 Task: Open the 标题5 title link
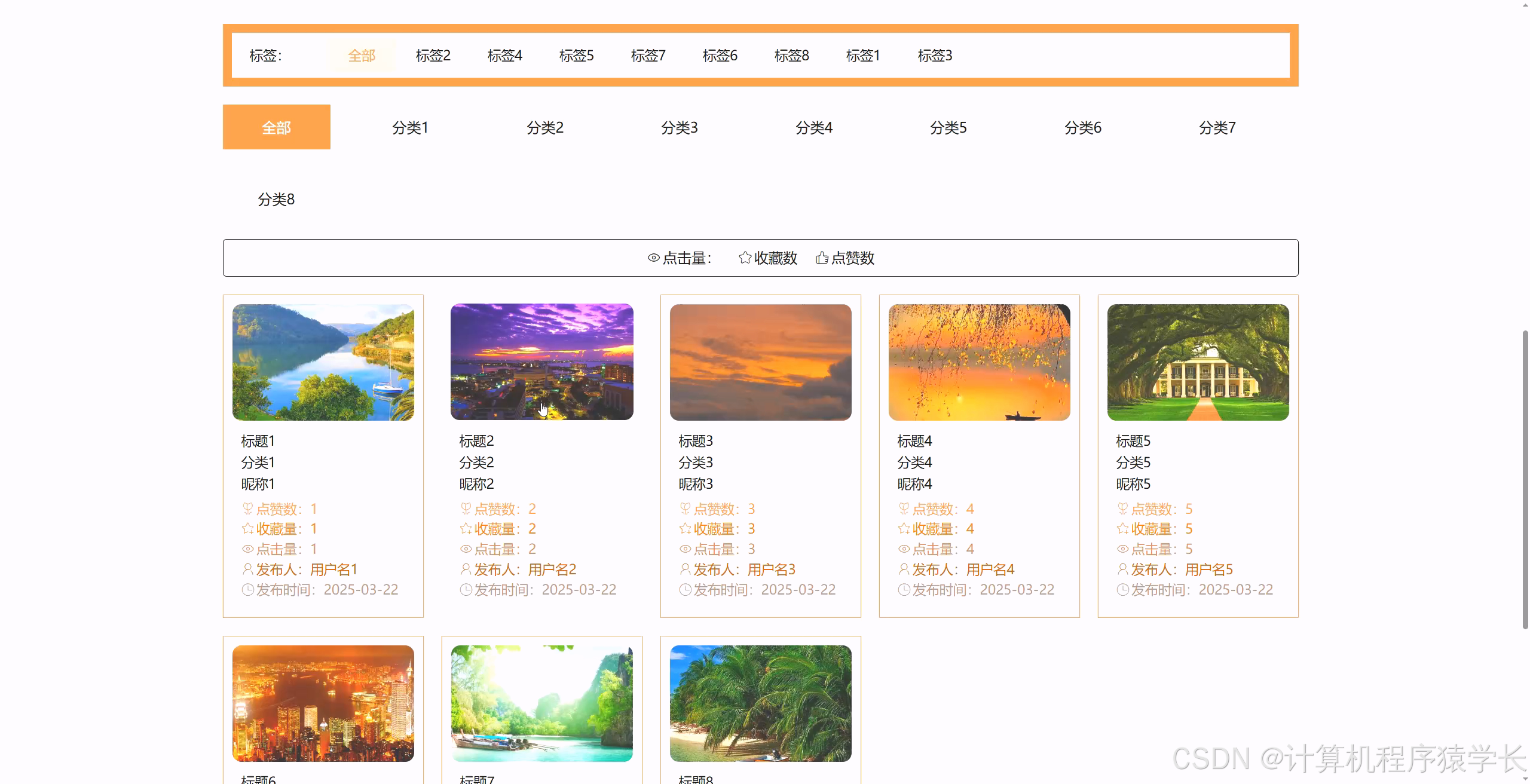point(1133,441)
